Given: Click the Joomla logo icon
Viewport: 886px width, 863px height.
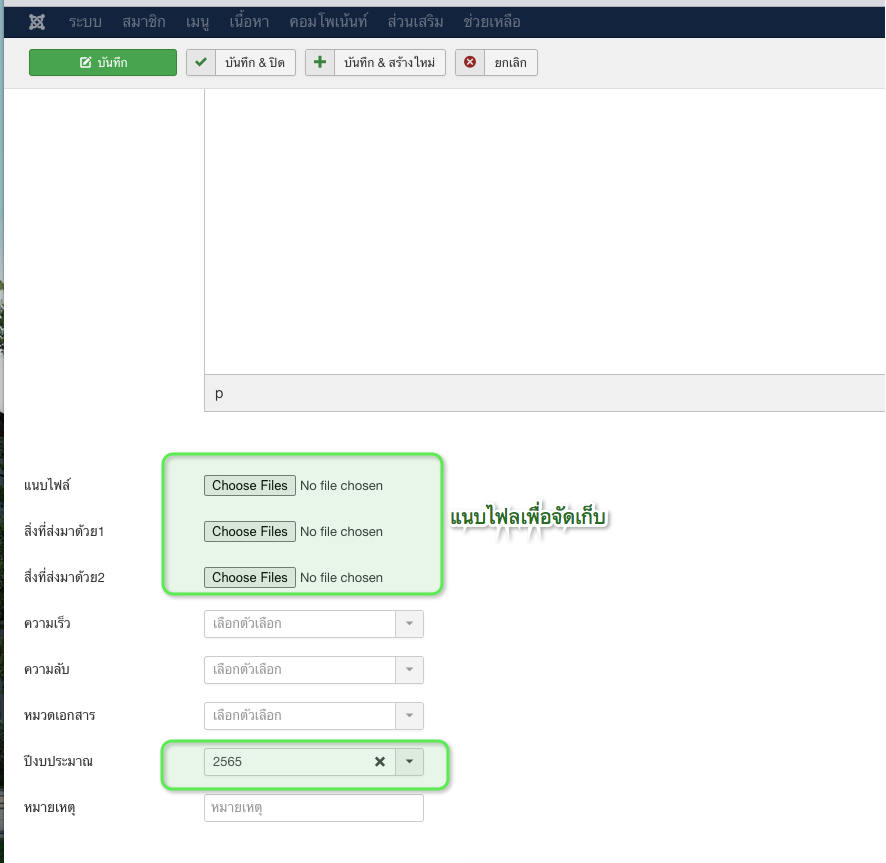Looking at the screenshot, I should tap(37, 22).
